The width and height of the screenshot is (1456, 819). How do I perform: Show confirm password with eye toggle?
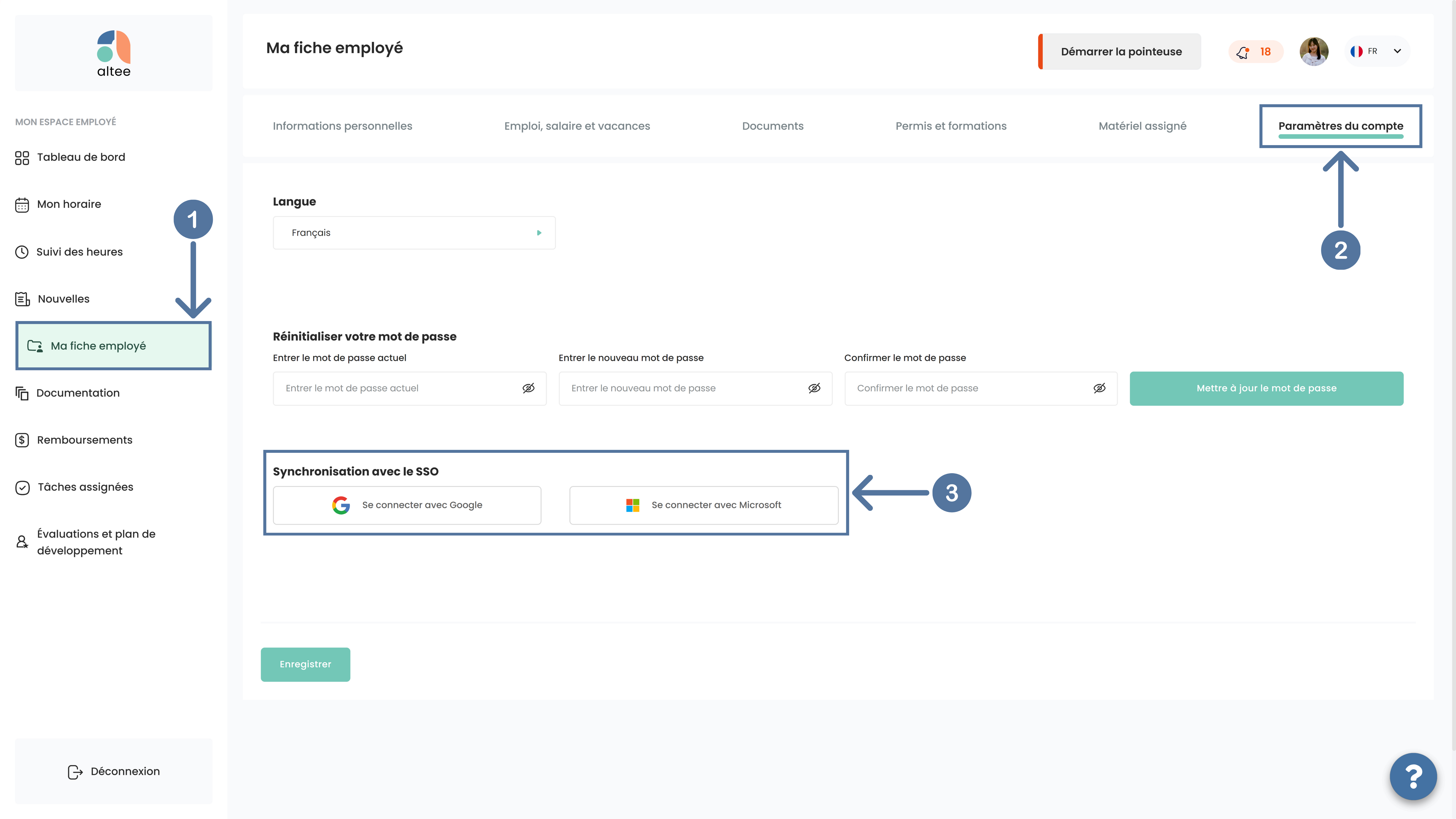[x=1099, y=388]
